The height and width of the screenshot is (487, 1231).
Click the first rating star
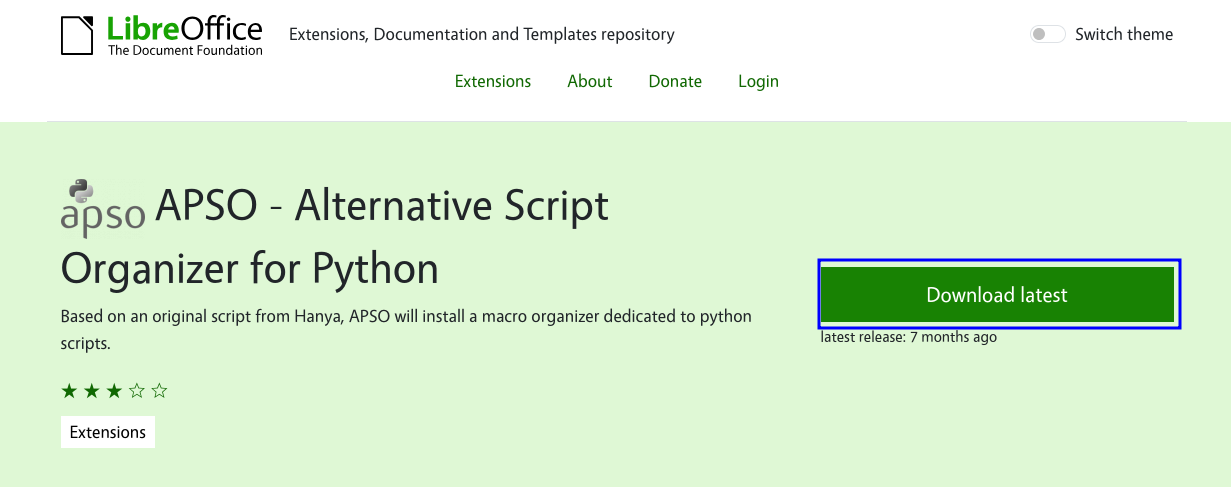[69, 391]
